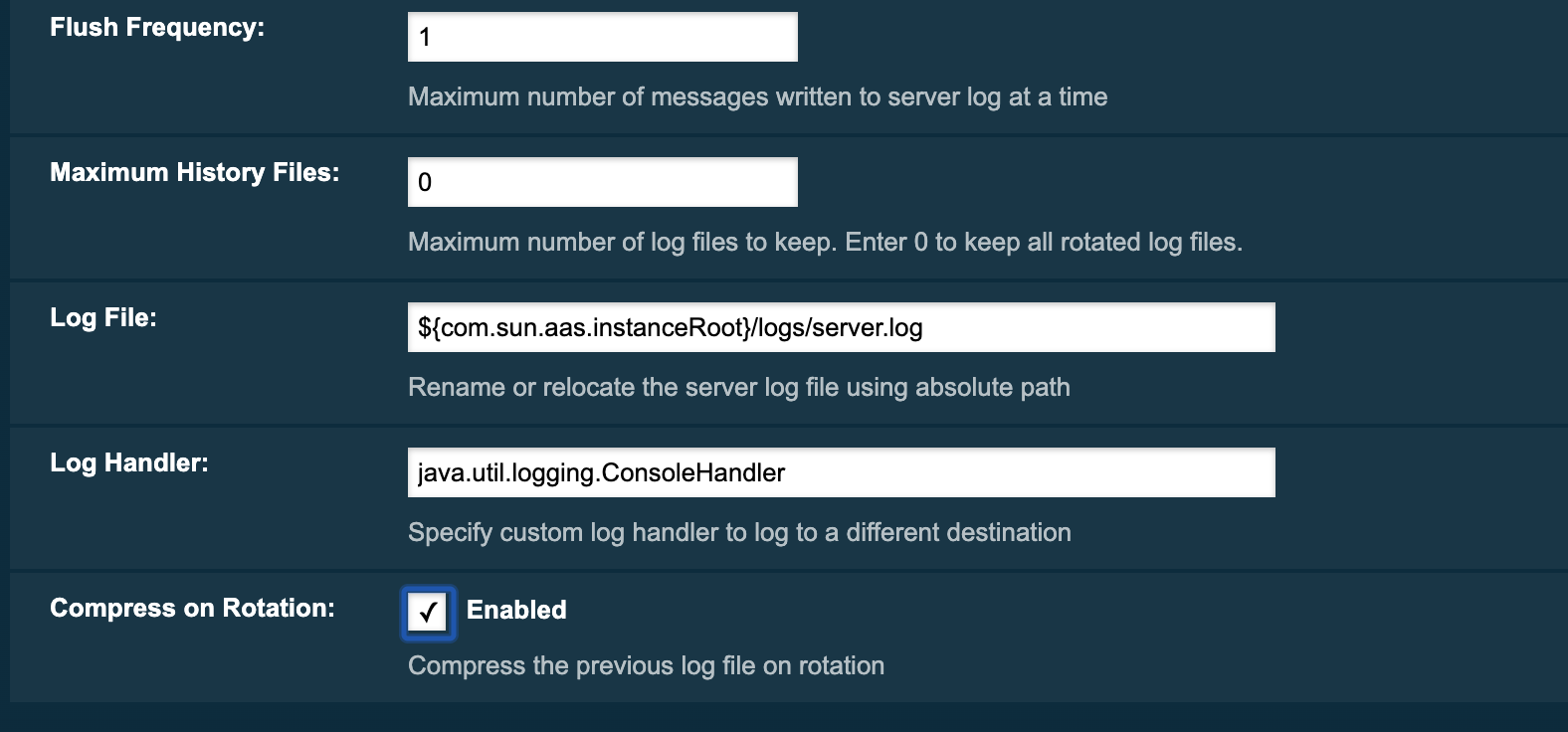Click inside the Log File path field

[x=841, y=326]
